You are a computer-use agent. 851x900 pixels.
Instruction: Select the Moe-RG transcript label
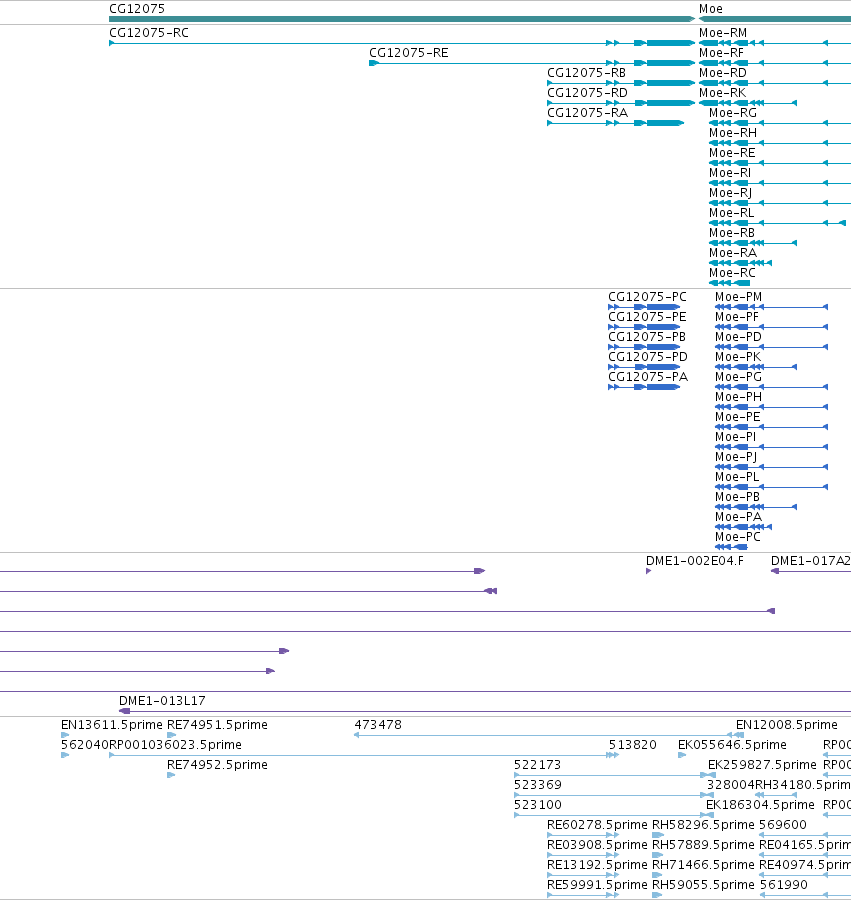(733, 113)
